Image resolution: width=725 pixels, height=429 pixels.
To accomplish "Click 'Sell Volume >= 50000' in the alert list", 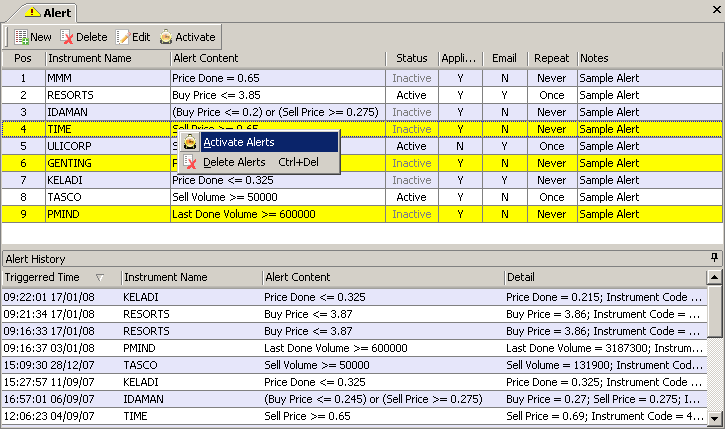I will click(x=225, y=197).
